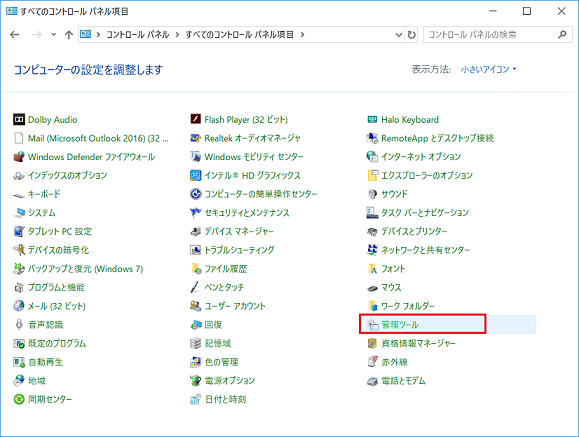This screenshot has width=579, height=437.
Task: Expand chevron after すべてのコントロール パネル項目 breadcrumb
Action: point(302,35)
